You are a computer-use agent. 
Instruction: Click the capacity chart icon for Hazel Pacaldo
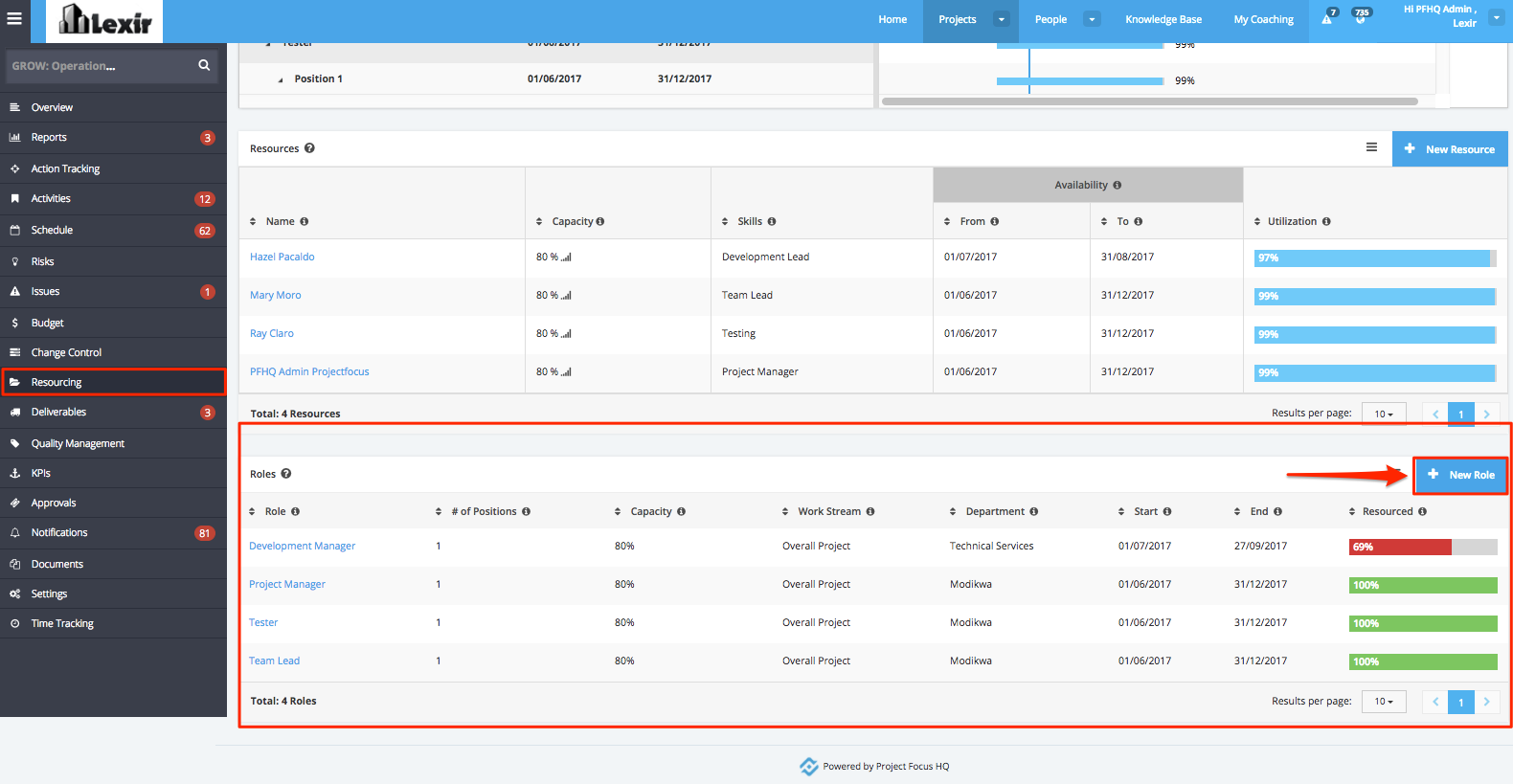coord(566,257)
